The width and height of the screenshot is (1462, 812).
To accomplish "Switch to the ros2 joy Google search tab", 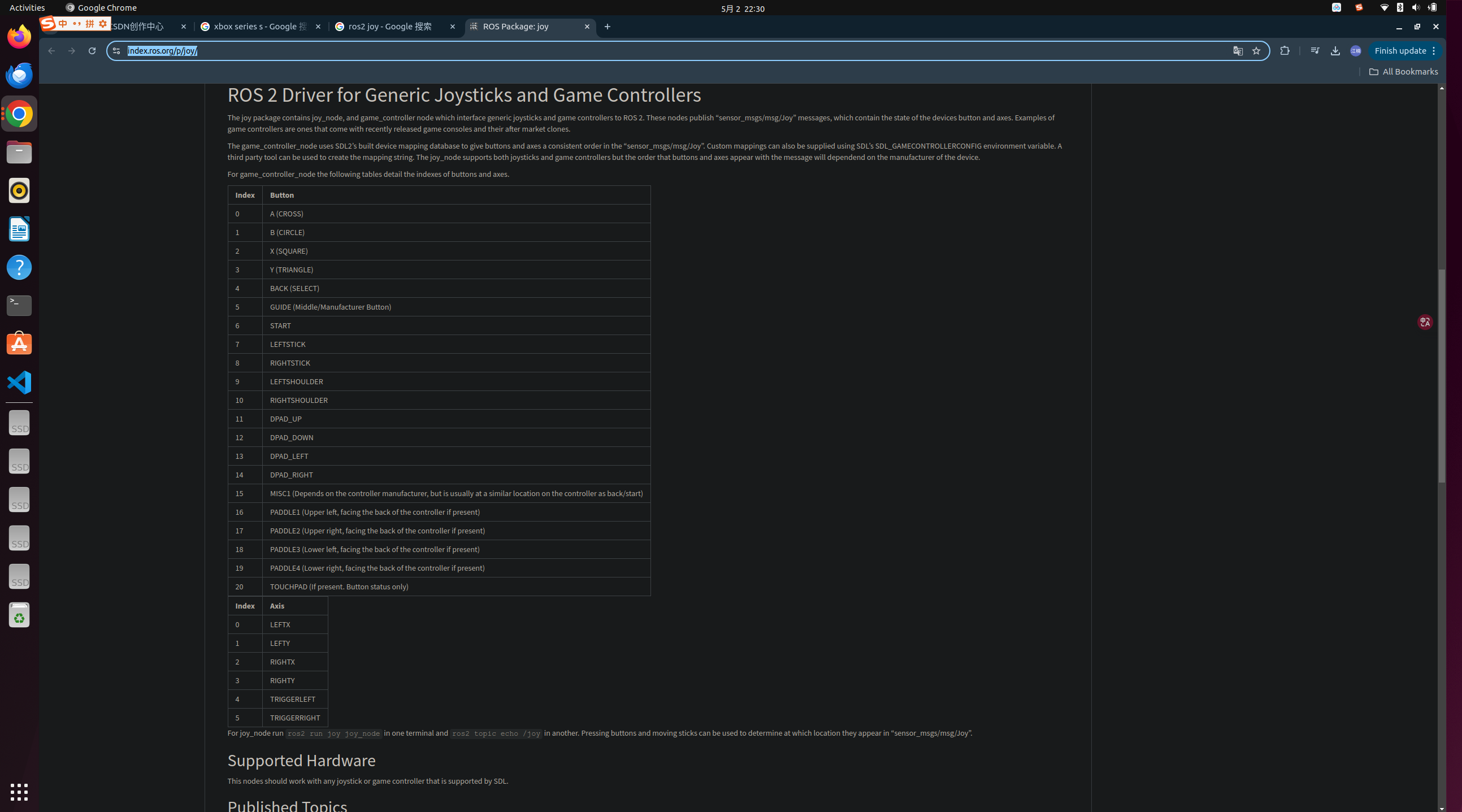I will click(391, 27).
